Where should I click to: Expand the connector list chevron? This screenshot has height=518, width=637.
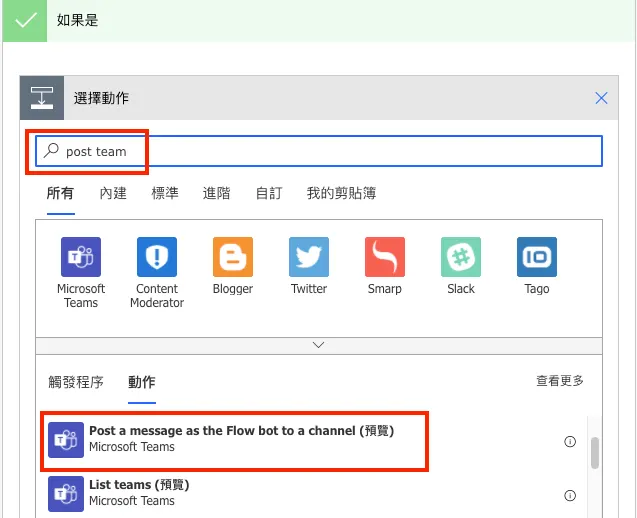click(x=318, y=345)
